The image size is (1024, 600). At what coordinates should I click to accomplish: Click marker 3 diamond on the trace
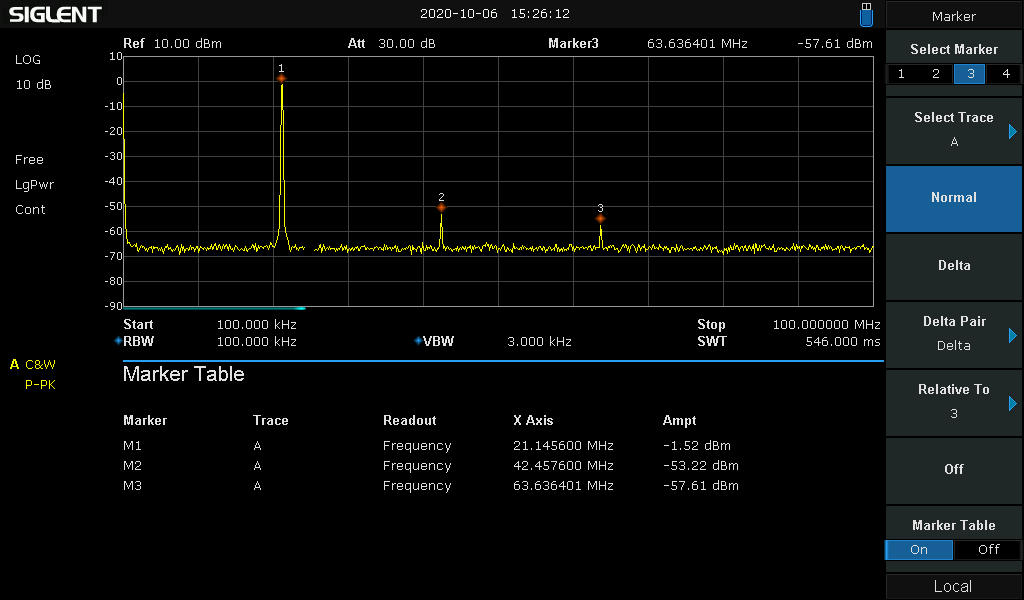tap(600, 218)
